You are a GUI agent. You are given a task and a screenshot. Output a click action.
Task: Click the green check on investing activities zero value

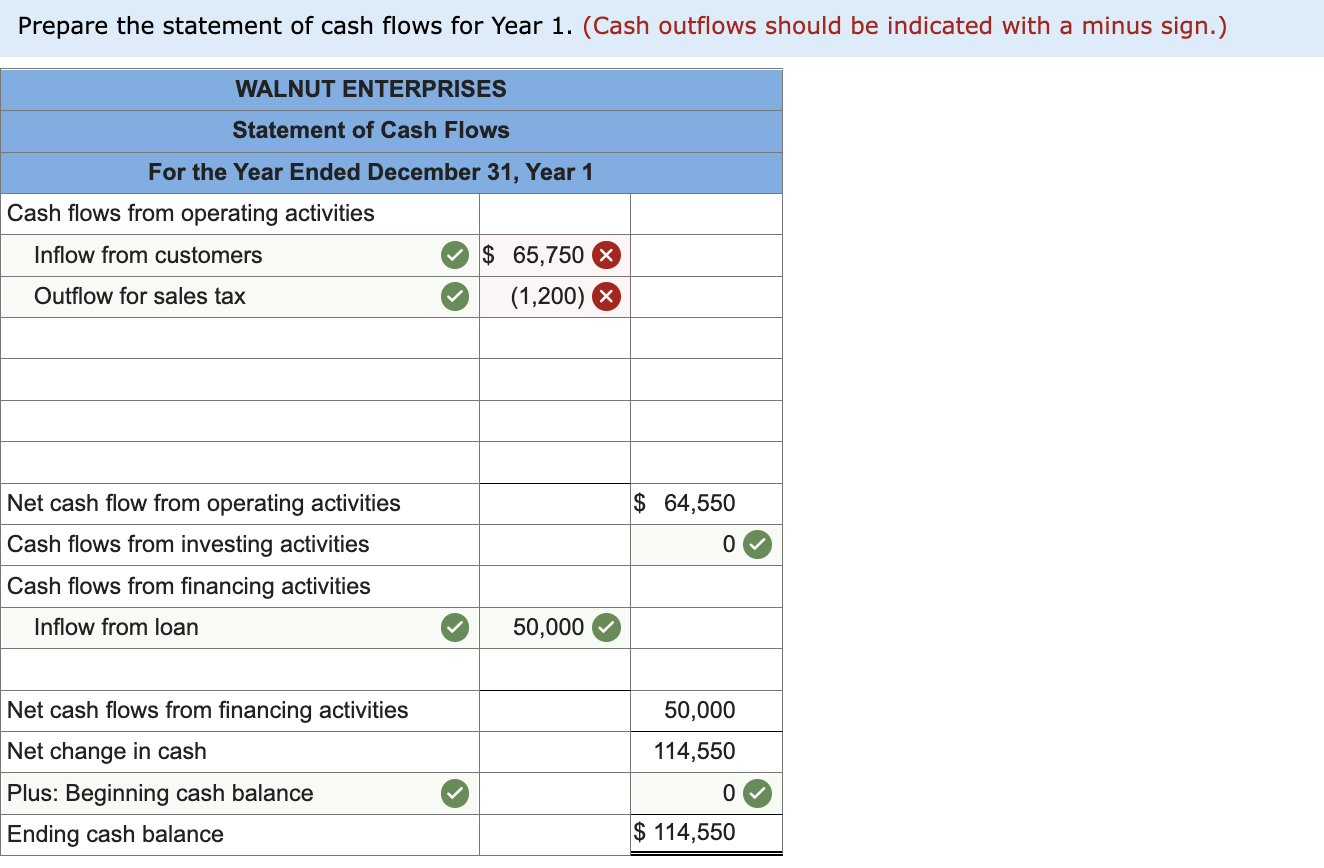(756, 545)
